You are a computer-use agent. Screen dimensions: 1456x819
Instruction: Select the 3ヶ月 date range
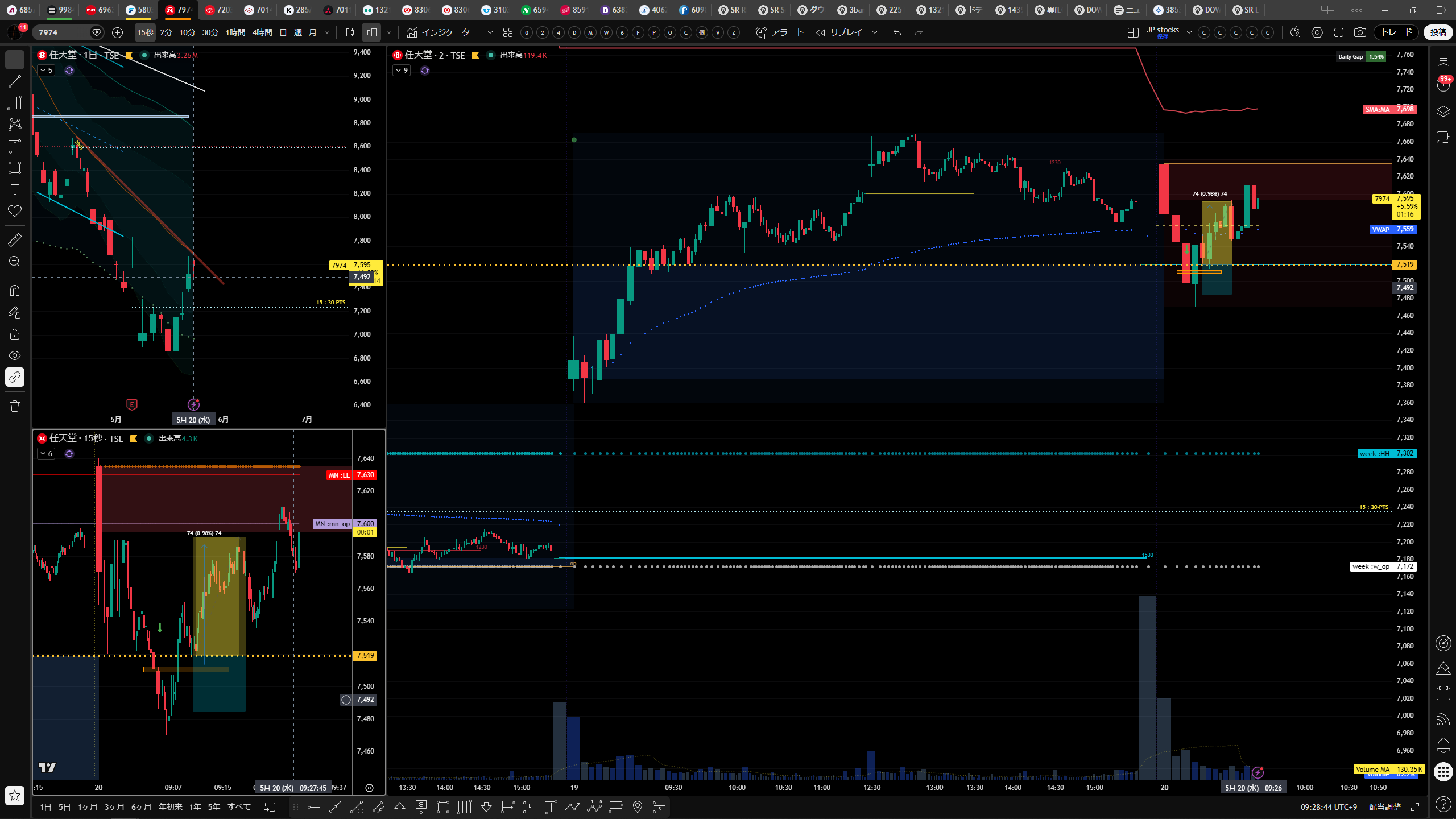pyautogui.click(x=114, y=806)
